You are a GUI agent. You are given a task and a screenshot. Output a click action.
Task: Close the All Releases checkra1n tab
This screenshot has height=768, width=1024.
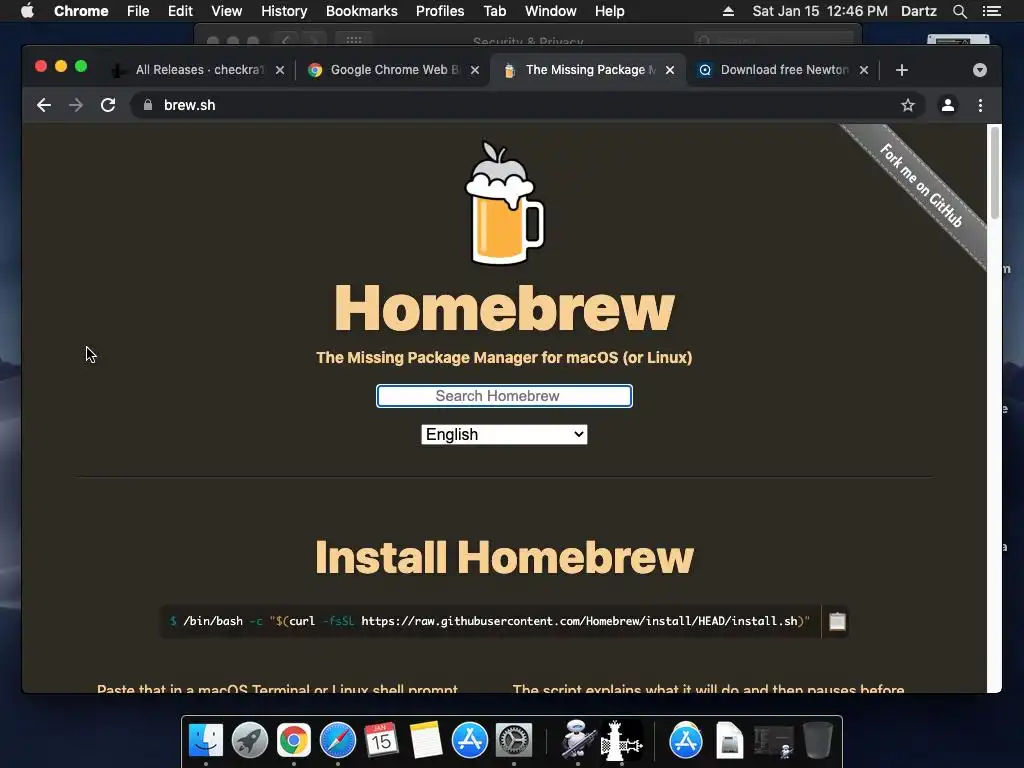(x=280, y=70)
